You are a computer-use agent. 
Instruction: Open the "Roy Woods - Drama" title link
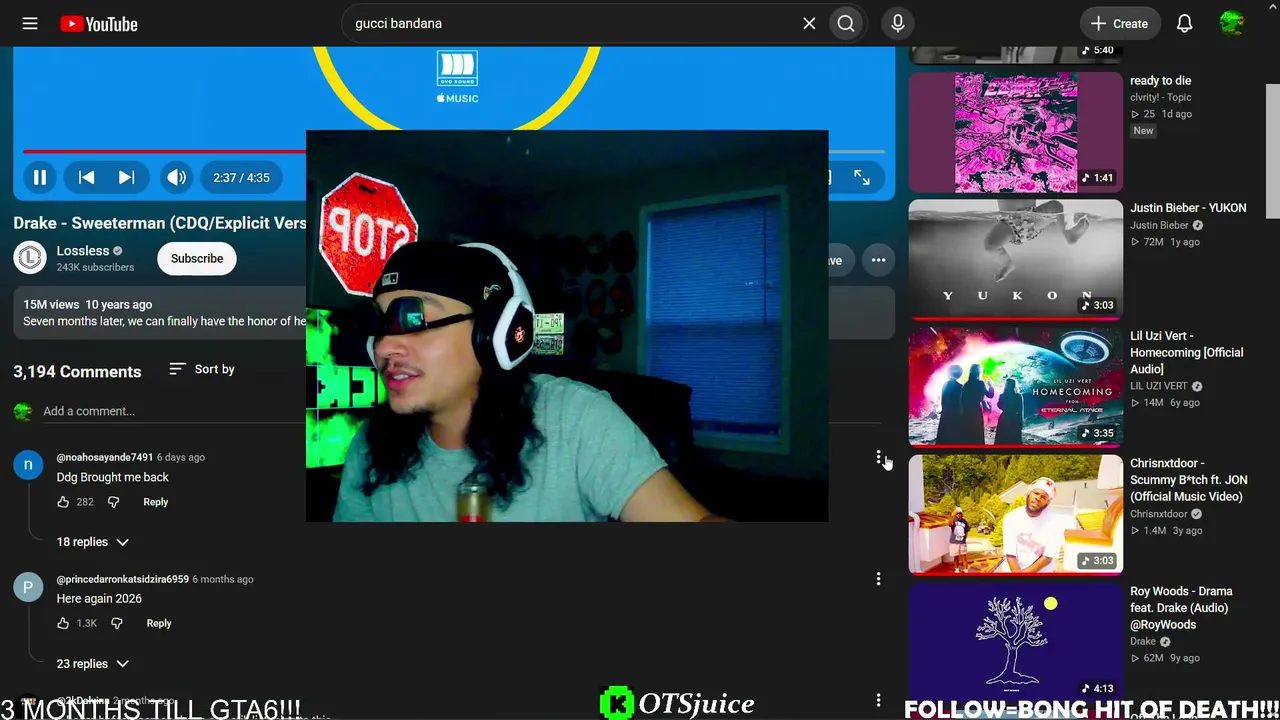1181,608
